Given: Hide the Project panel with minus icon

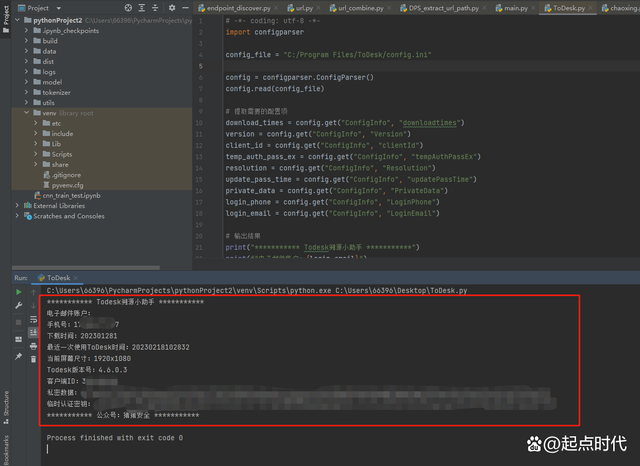Looking at the screenshot, I should coord(185,8).
